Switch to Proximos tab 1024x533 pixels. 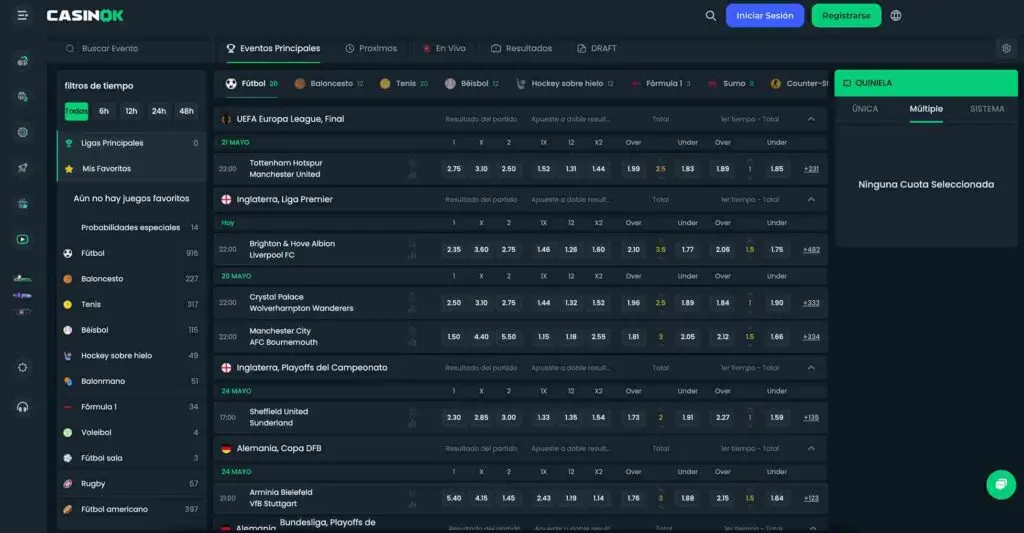(371, 48)
